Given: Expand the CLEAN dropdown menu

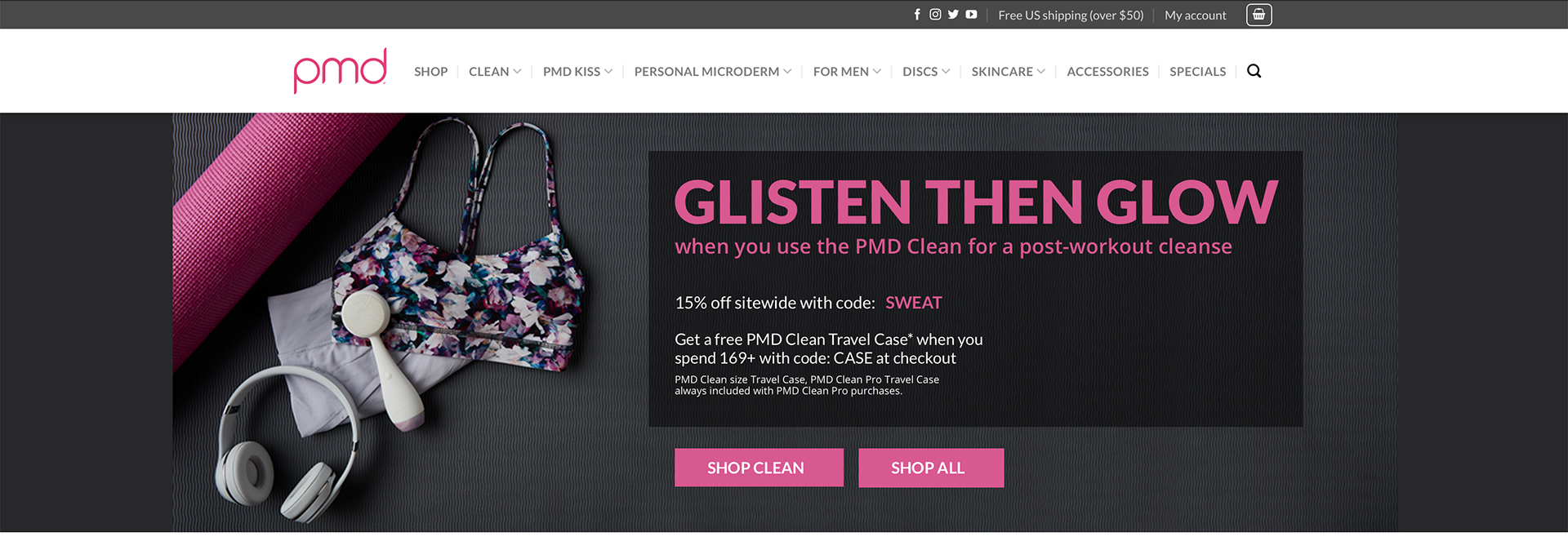Looking at the screenshot, I should (x=495, y=72).
